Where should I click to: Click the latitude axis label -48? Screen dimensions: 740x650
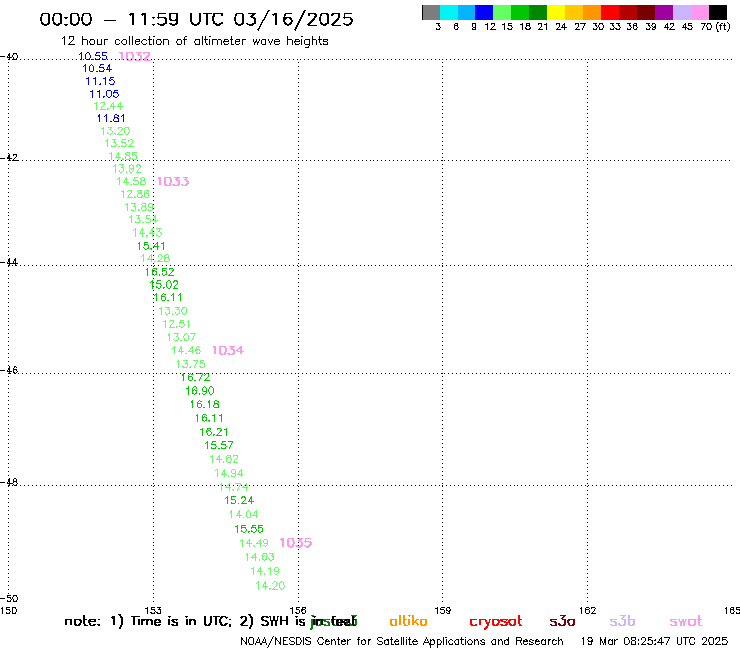tap(9, 482)
